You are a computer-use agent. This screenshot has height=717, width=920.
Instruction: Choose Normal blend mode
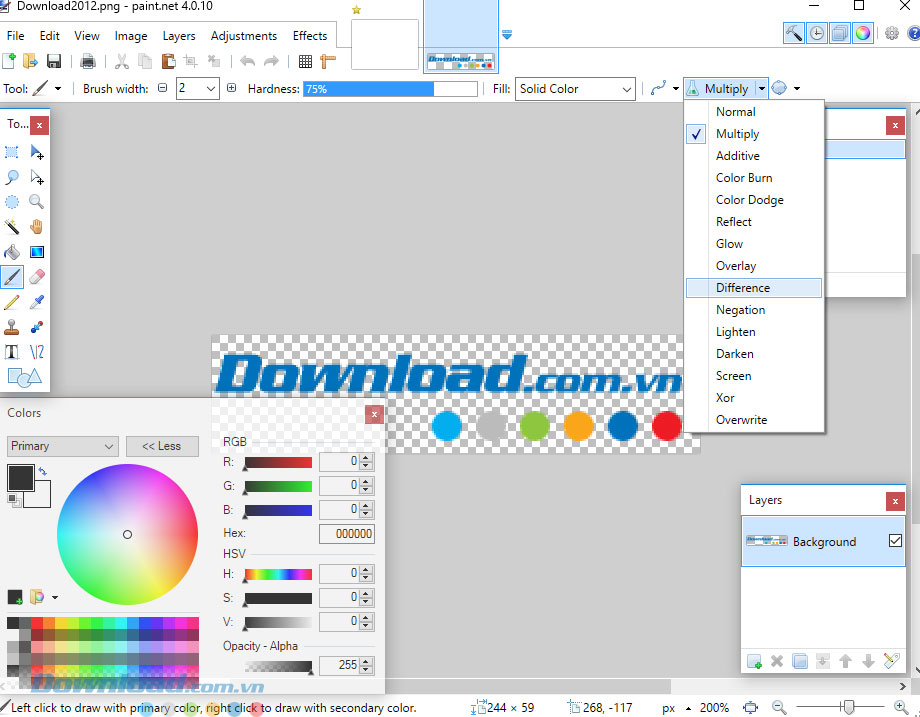753,112
